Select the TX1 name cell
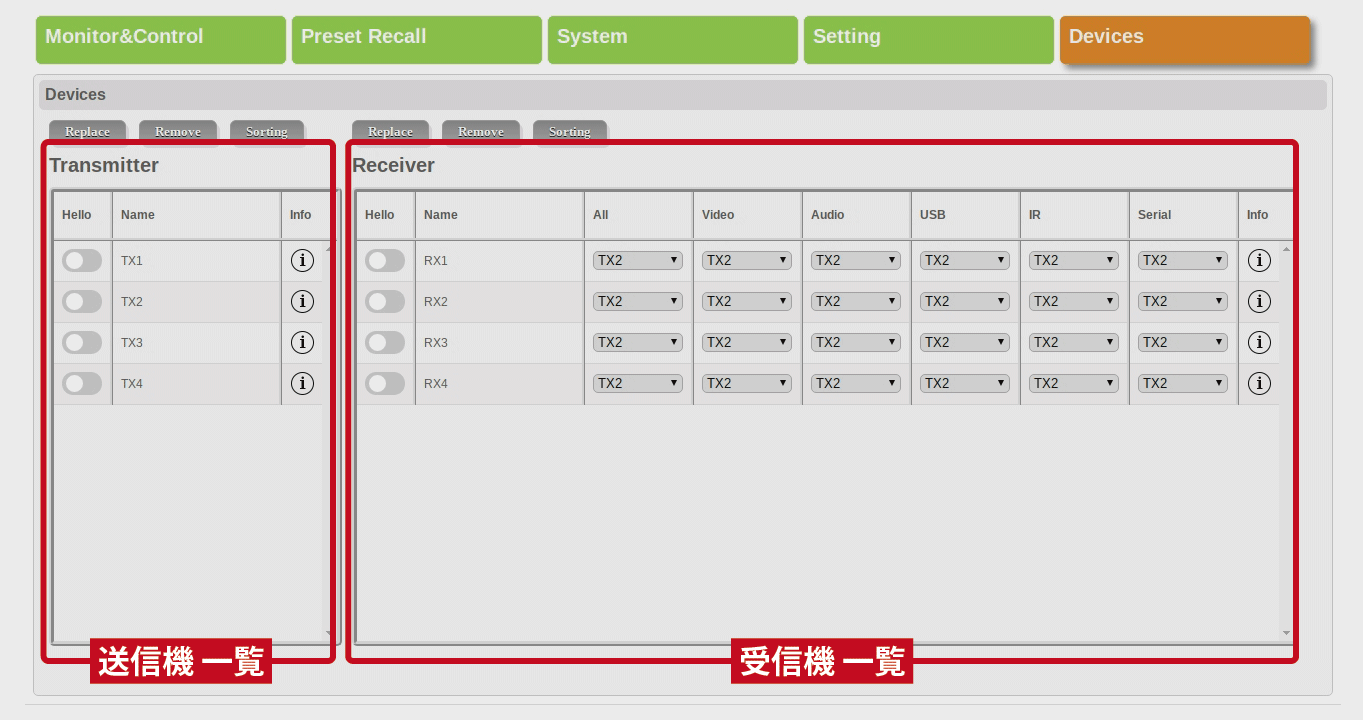The width and height of the screenshot is (1363, 720). [196, 260]
